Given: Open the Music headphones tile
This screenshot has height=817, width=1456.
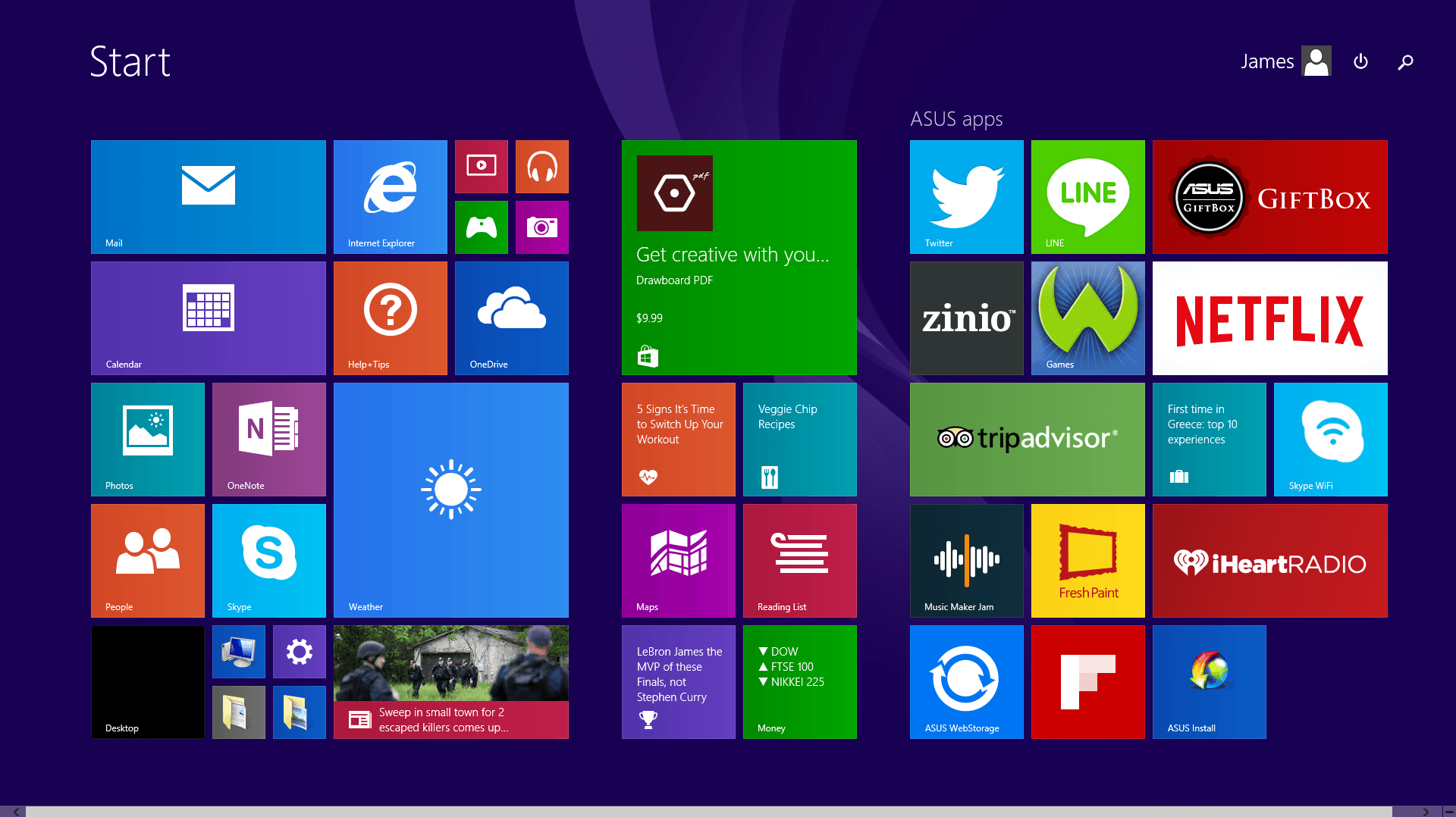Looking at the screenshot, I should [542, 167].
